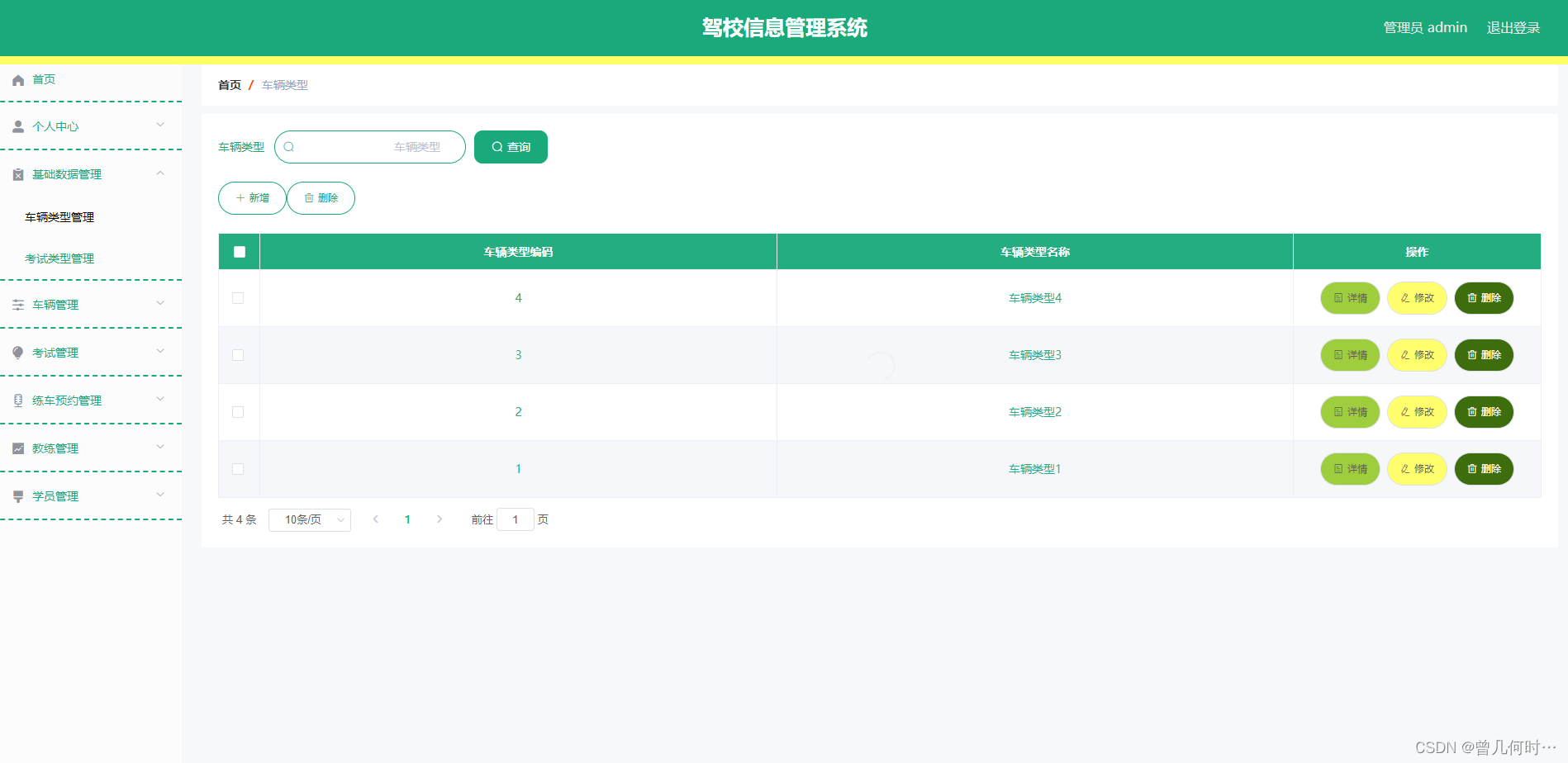The height and width of the screenshot is (763, 1568).
Task: Click the person icon beside 个人中心
Action: 18,126
